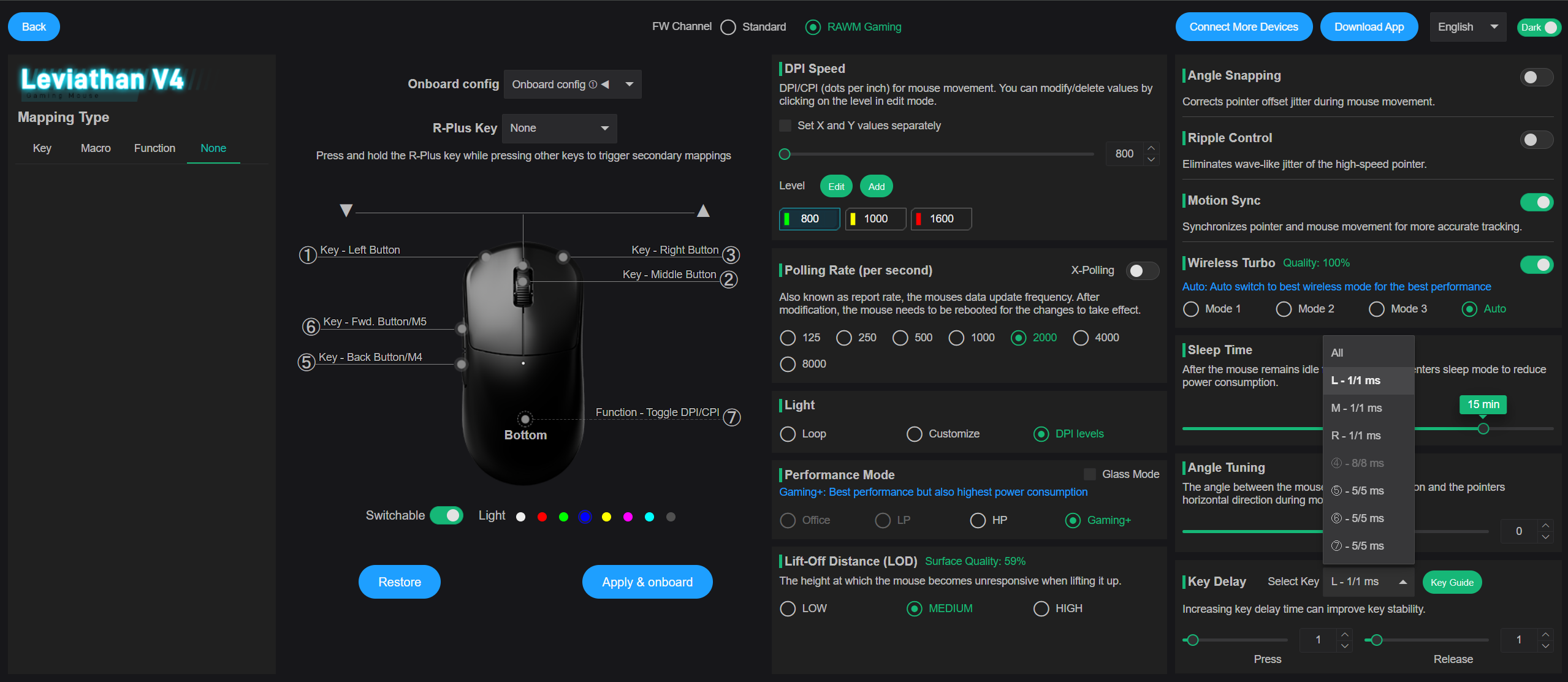Choose key 7 - 5/5 ms option
The image size is (1568, 682).
click(1368, 546)
